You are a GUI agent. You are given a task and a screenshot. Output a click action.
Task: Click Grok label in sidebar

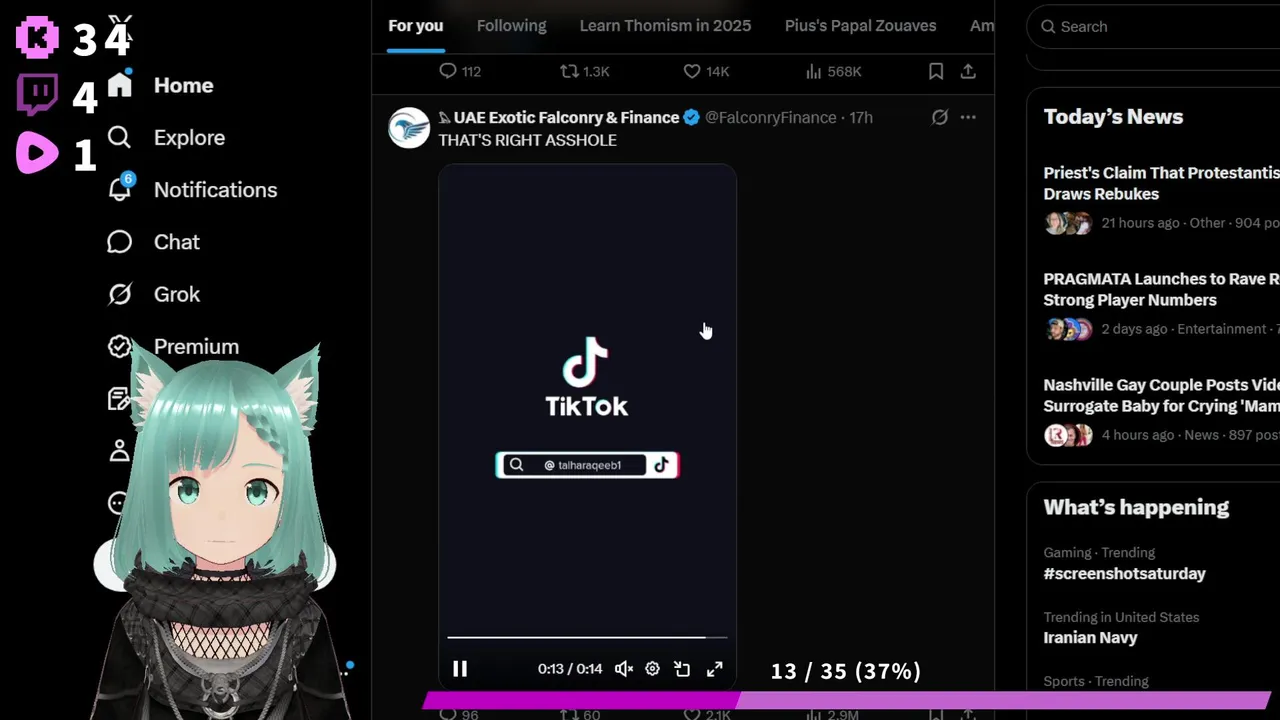coord(177,294)
